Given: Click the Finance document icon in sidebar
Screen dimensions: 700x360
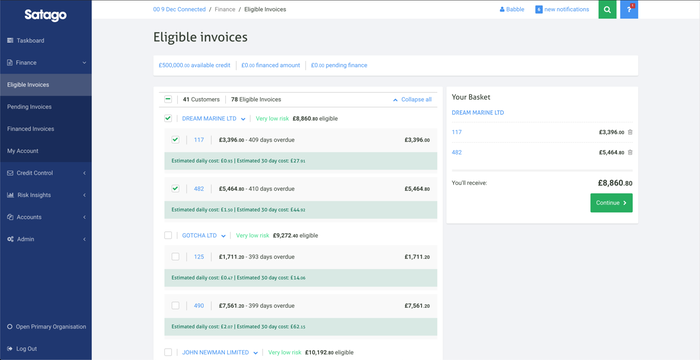Looking at the screenshot, I should tap(10, 63).
